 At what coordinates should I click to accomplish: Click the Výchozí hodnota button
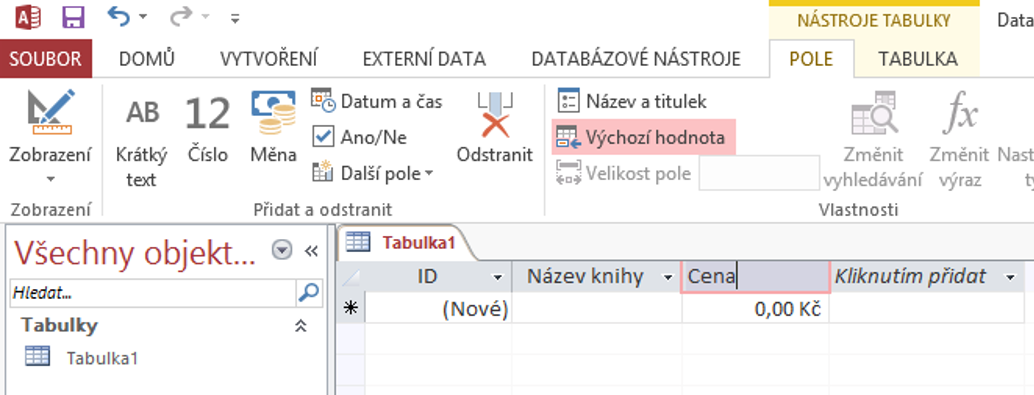coord(643,137)
